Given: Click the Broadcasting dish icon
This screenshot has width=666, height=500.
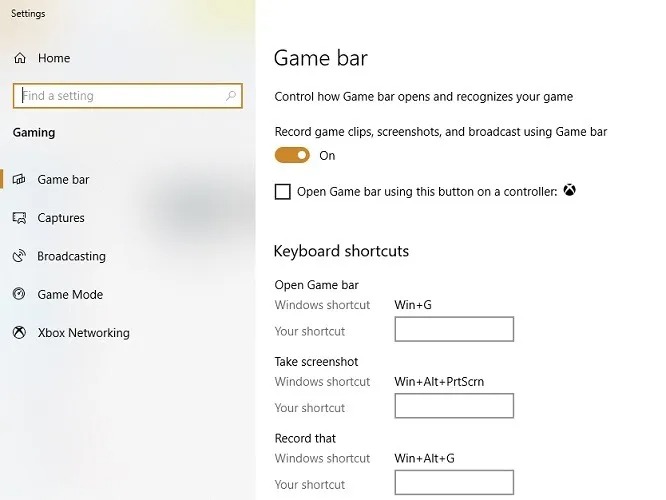Looking at the screenshot, I should 19,256.
